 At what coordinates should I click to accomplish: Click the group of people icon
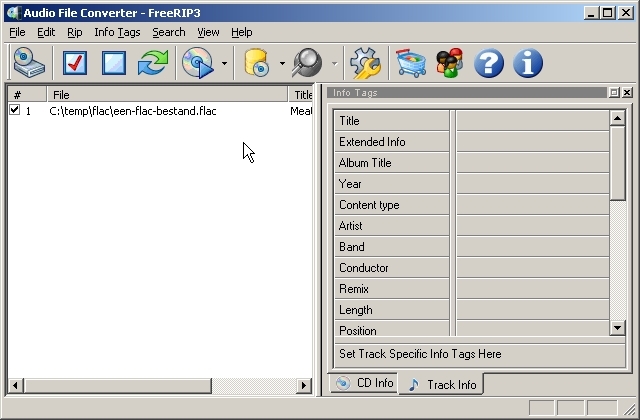(449, 63)
